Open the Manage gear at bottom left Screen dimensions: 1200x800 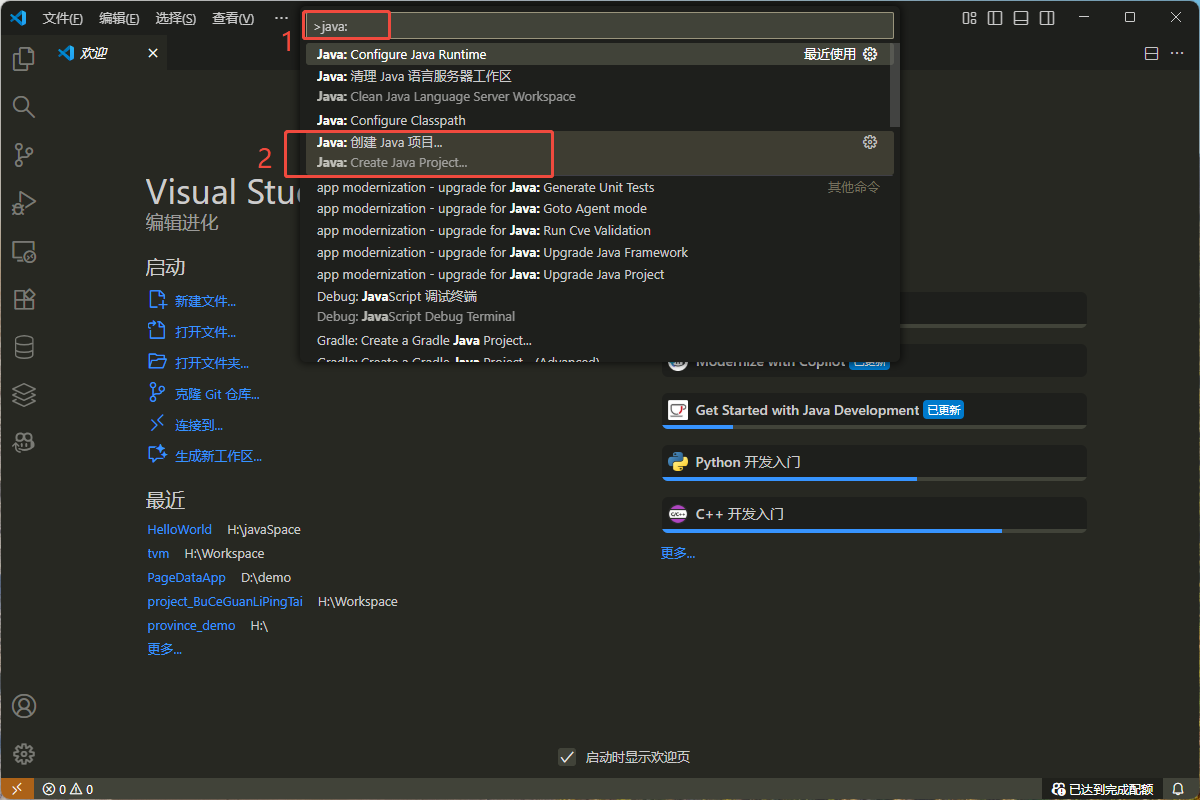(x=23, y=754)
